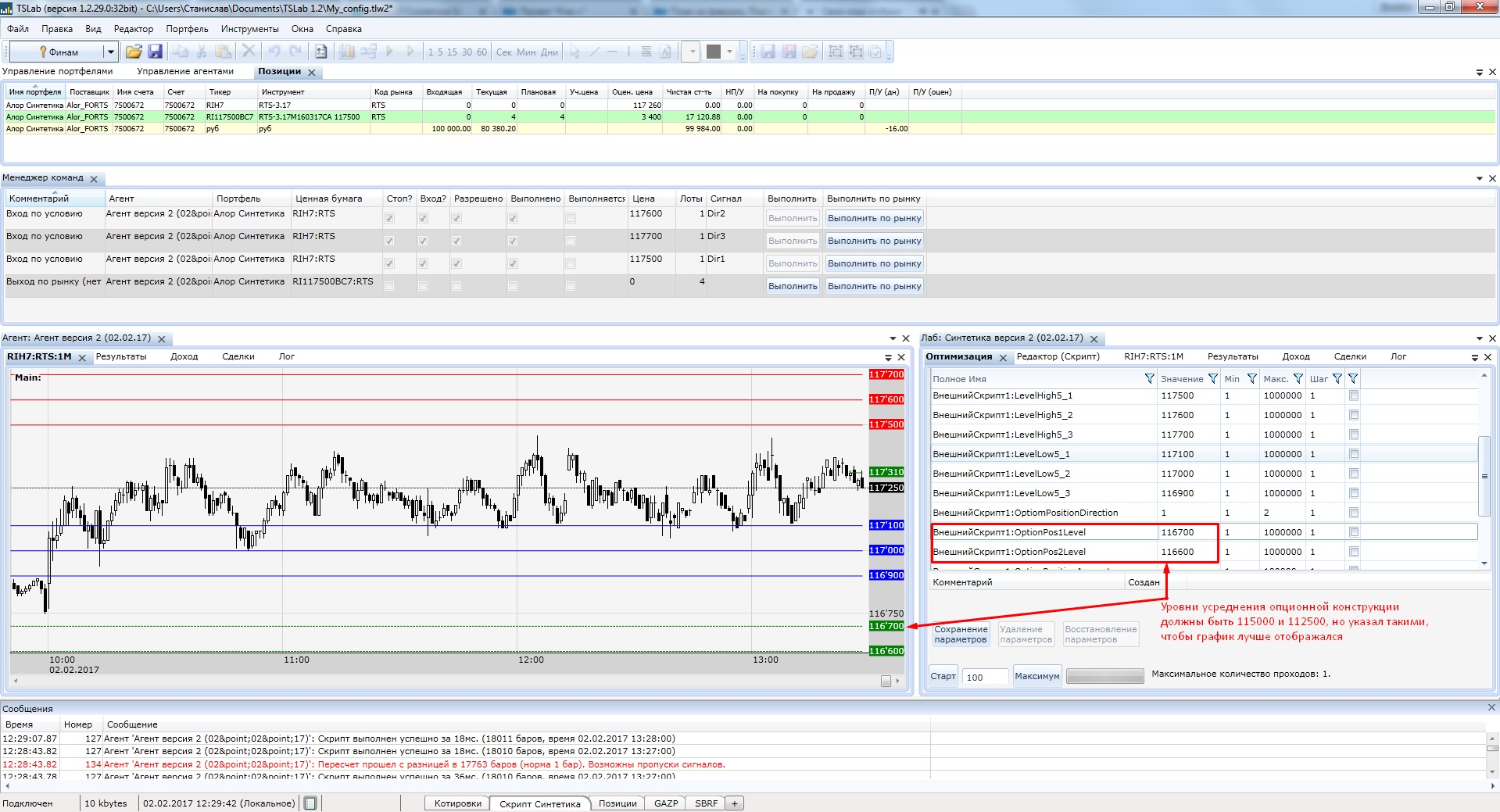Click the Старт optimization button
Image resolution: width=1500 pixels, height=812 pixels.
tap(943, 676)
